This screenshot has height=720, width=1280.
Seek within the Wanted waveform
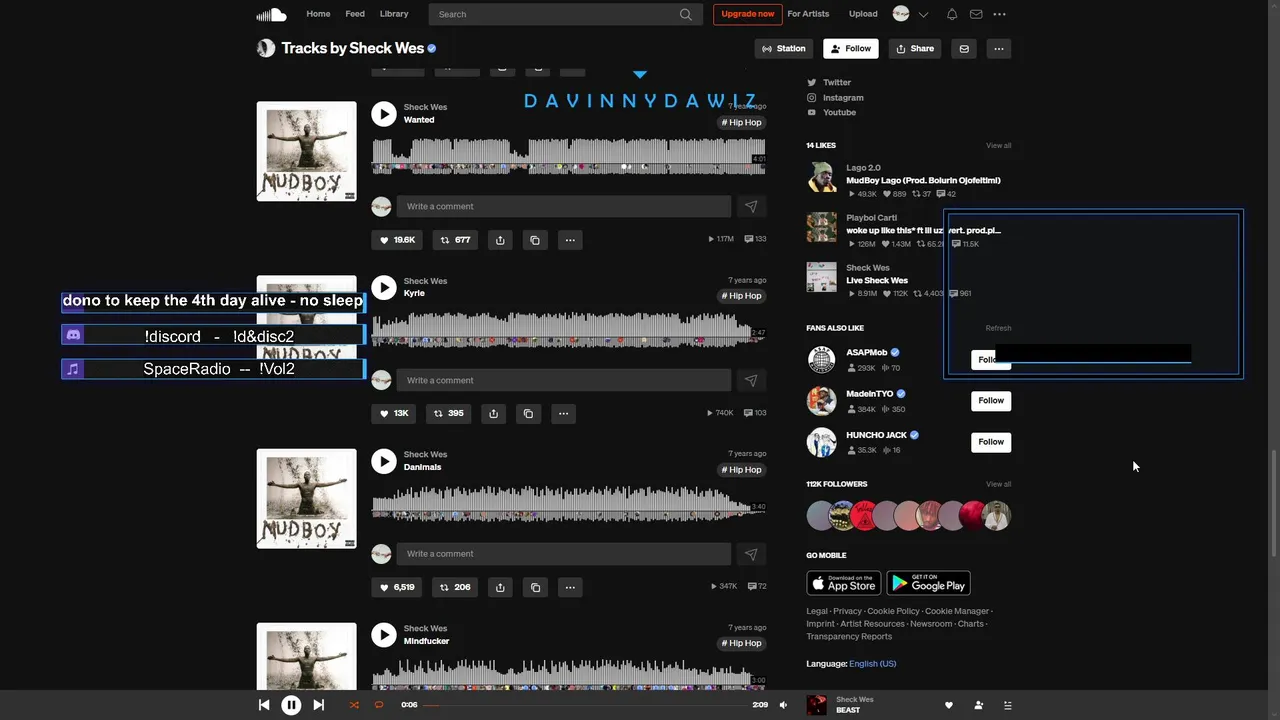(x=568, y=157)
